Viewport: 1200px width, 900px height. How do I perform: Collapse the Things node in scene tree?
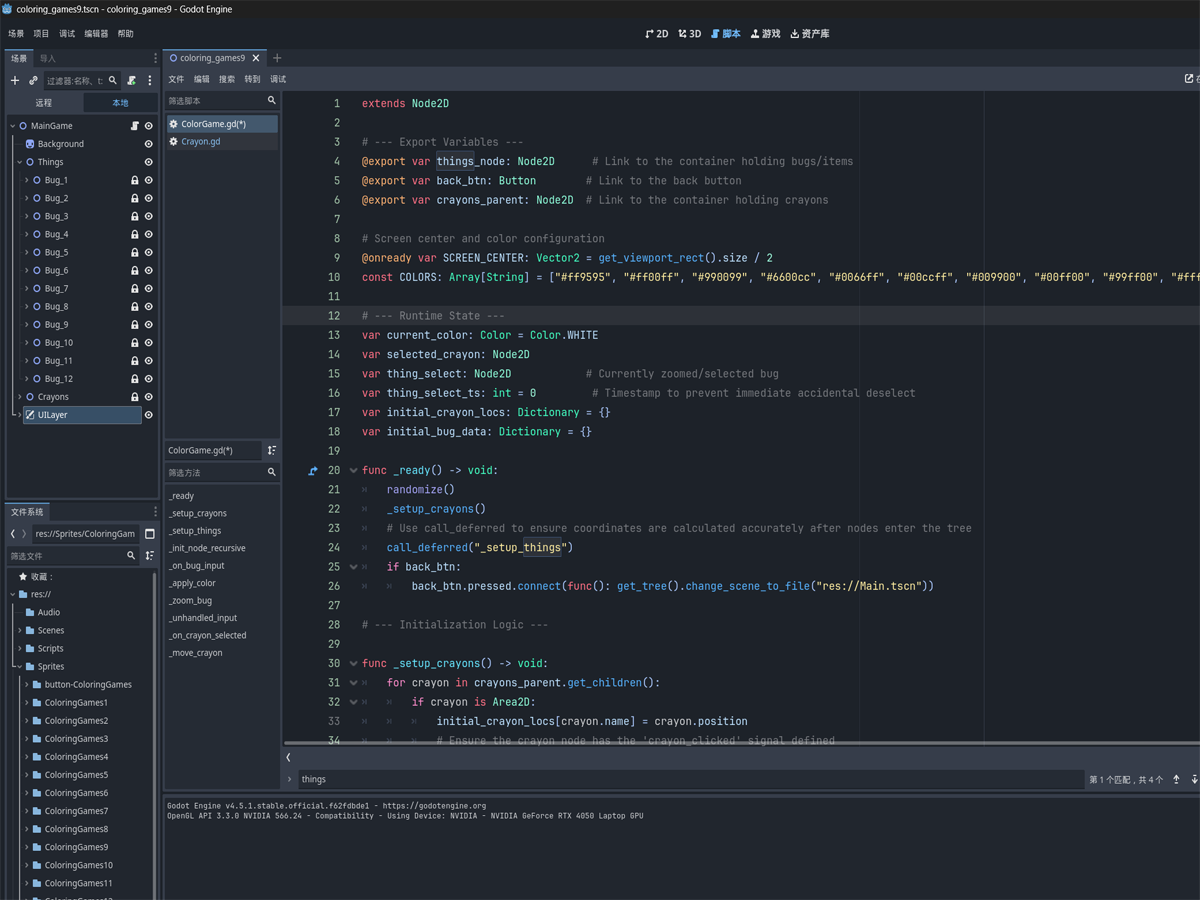point(19,162)
